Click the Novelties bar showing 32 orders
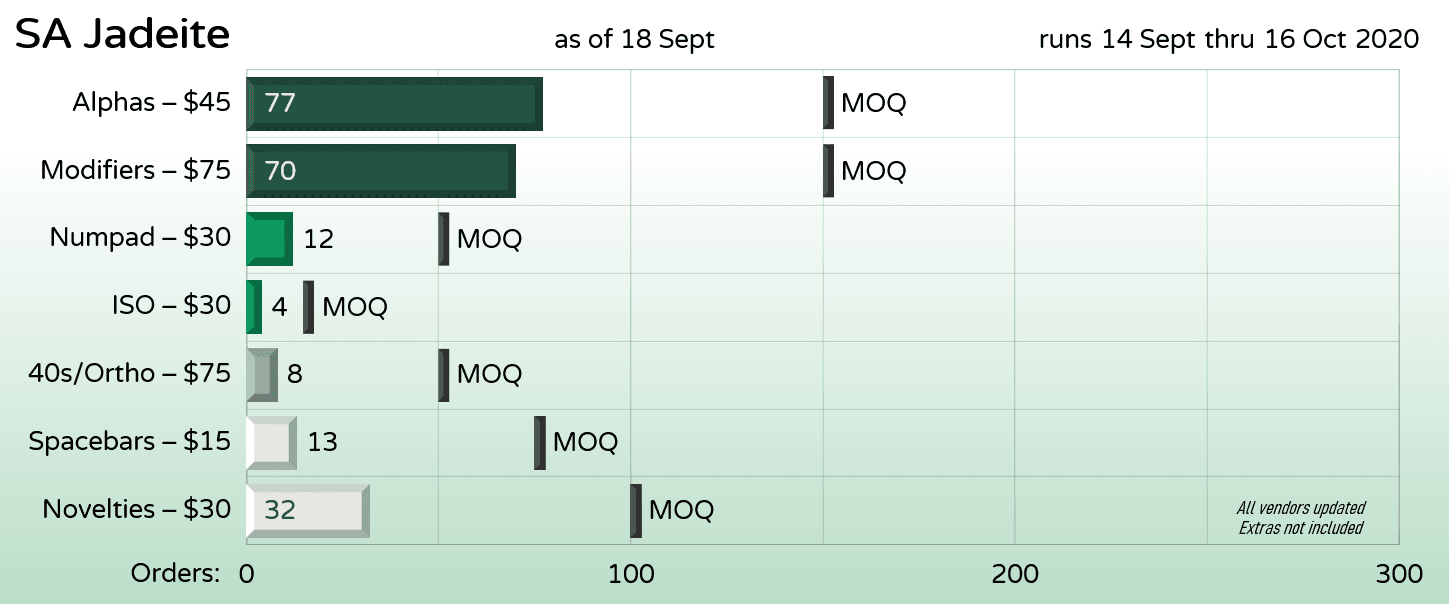 click(x=308, y=511)
